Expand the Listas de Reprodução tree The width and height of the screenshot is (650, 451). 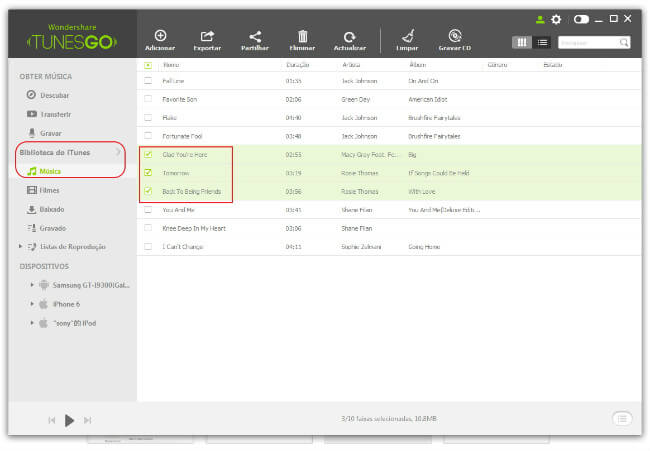click(20, 246)
